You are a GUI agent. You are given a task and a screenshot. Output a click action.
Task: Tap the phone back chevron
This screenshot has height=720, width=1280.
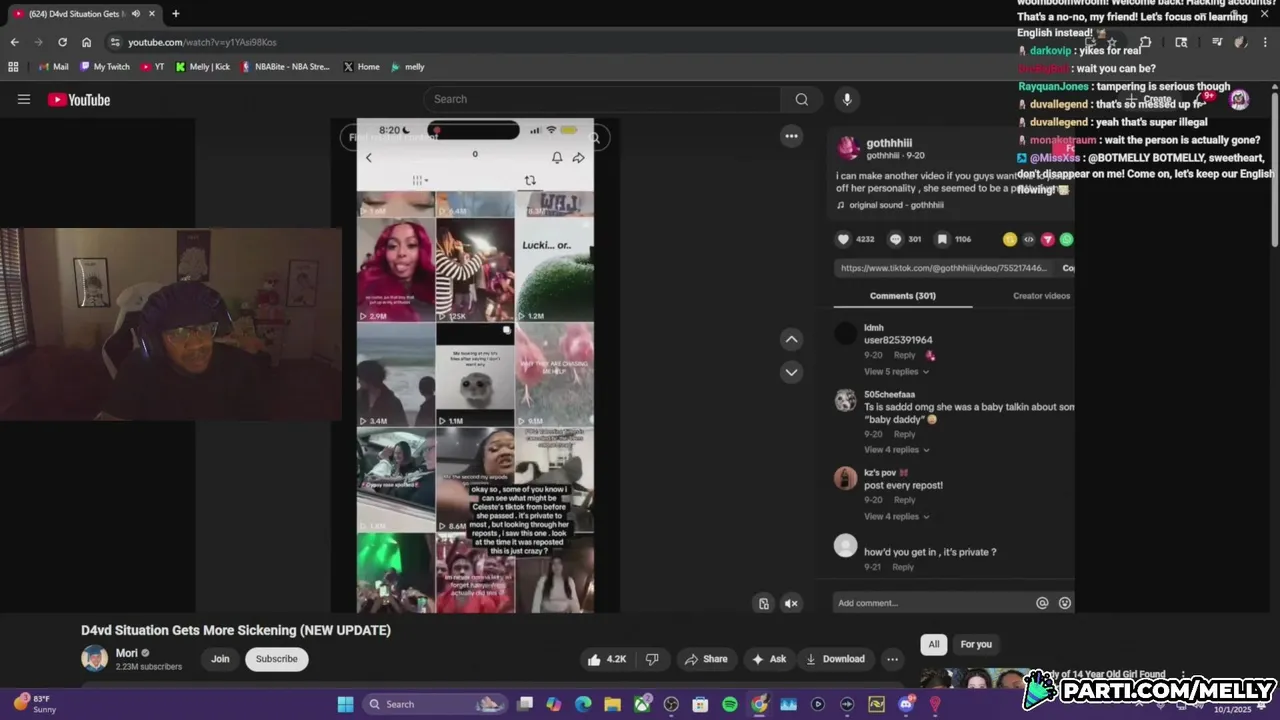[368, 158]
